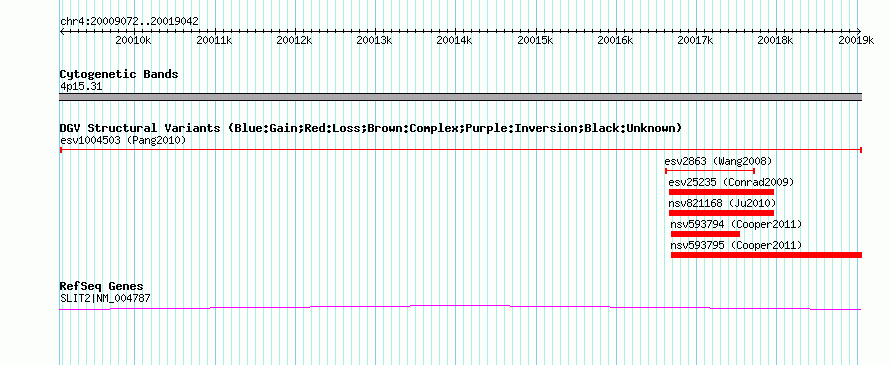Select the 20016k ruler tick label

(x=616, y=40)
